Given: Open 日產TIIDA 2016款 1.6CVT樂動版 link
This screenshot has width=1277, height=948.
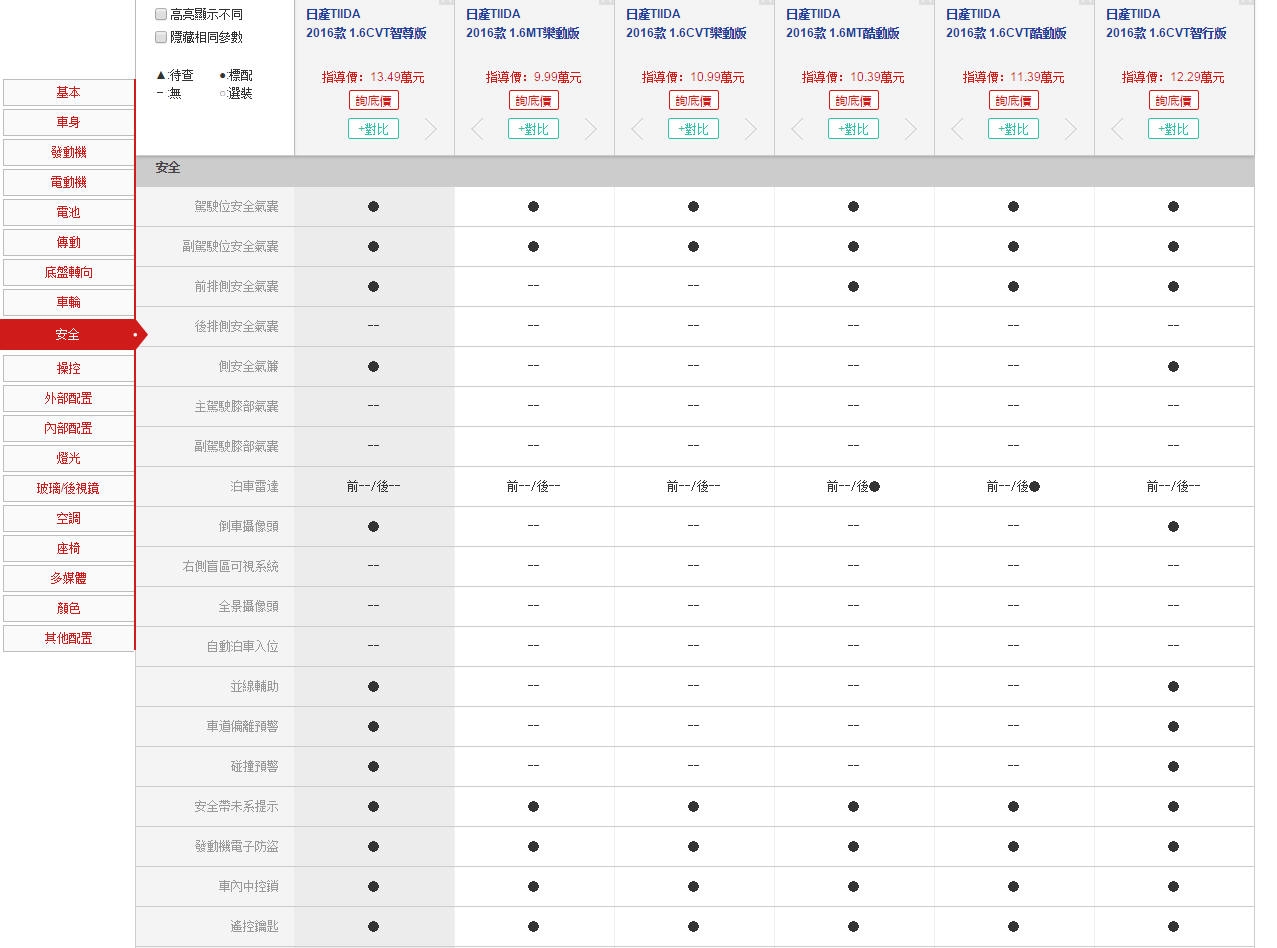Looking at the screenshot, I should pyautogui.click(x=686, y=24).
